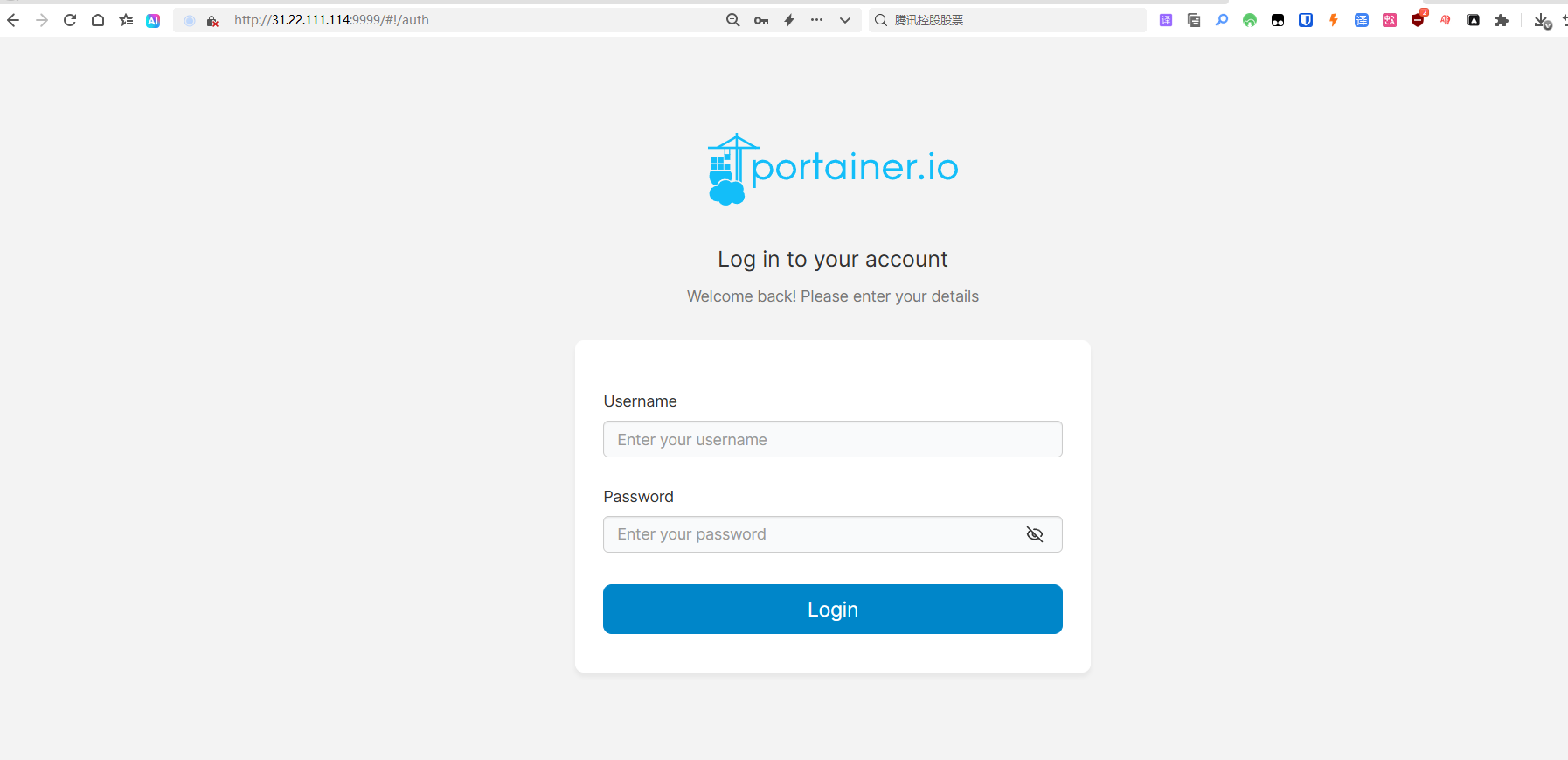Image resolution: width=1568 pixels, height=760 pixels.
Task: Expand the address bar dropdown chevron
Action: click(845, 20)
